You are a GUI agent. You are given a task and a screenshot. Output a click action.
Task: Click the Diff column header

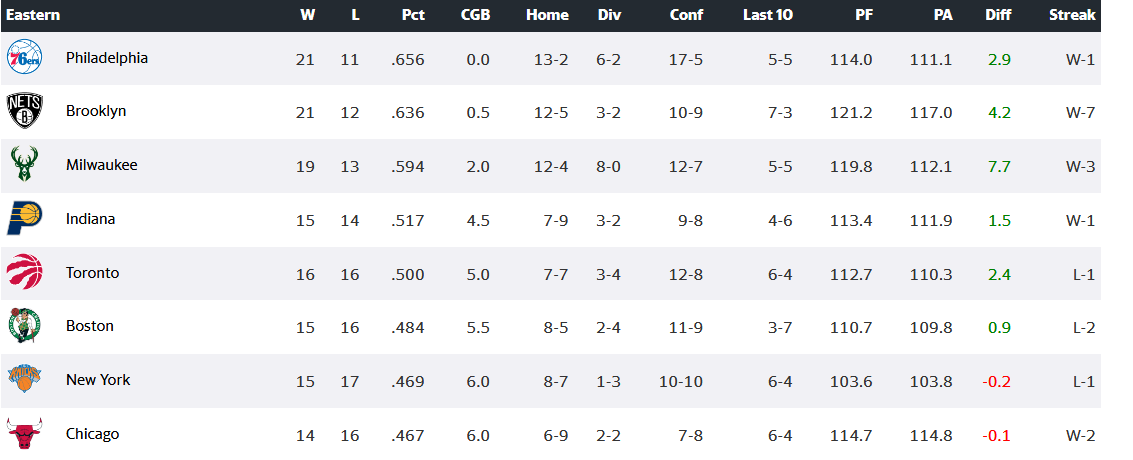(997, 15)
